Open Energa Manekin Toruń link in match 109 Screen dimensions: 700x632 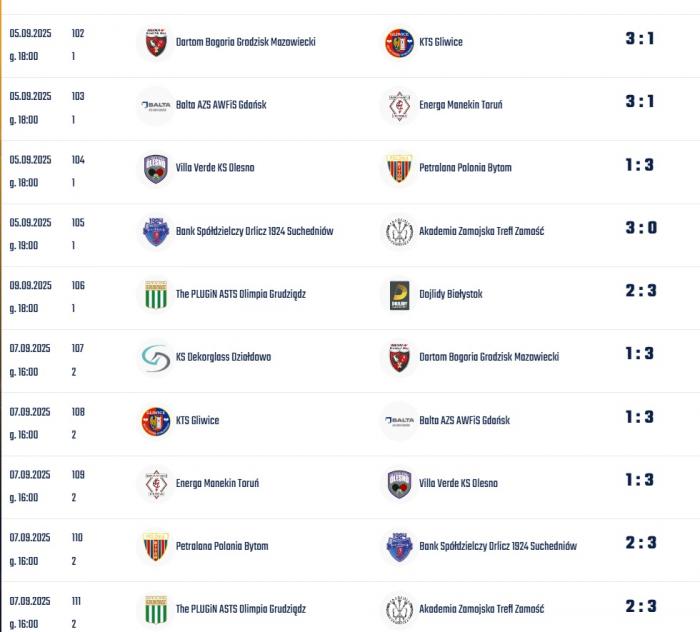click(x=217, y=483)
